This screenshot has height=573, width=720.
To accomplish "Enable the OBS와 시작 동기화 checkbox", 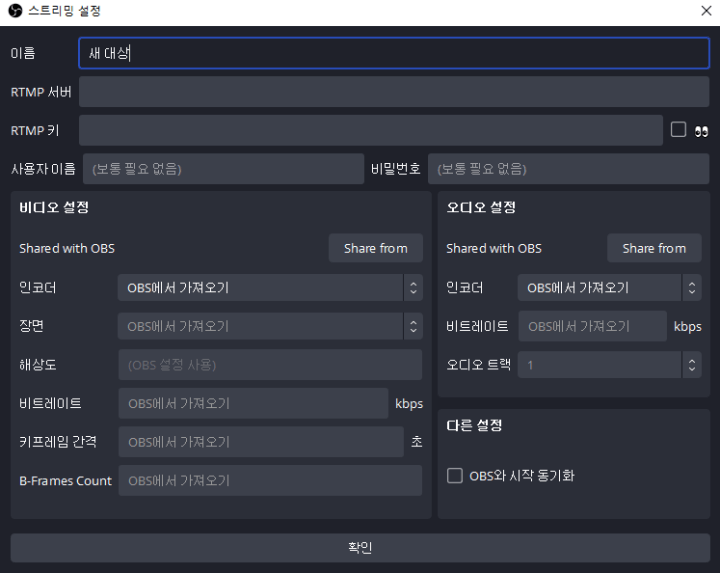I will pyautogui.click(x=455, y=475).
